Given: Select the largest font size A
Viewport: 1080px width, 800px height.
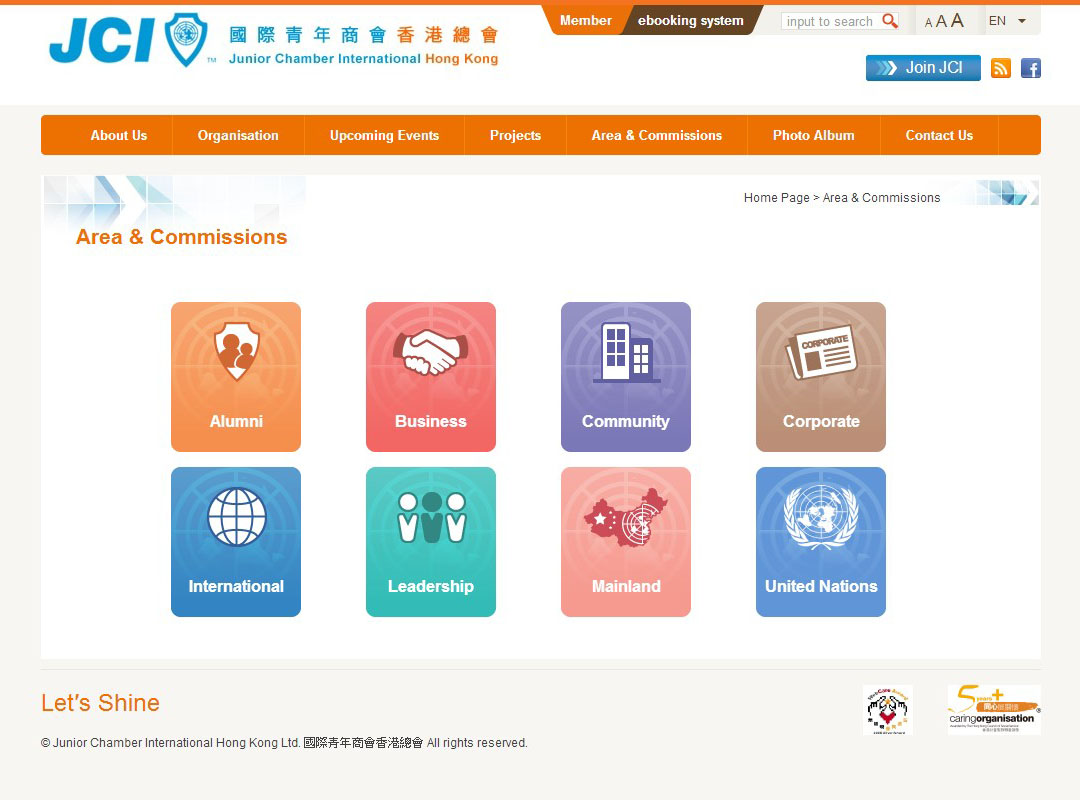Looking at the screenshot, I should 957,21.
